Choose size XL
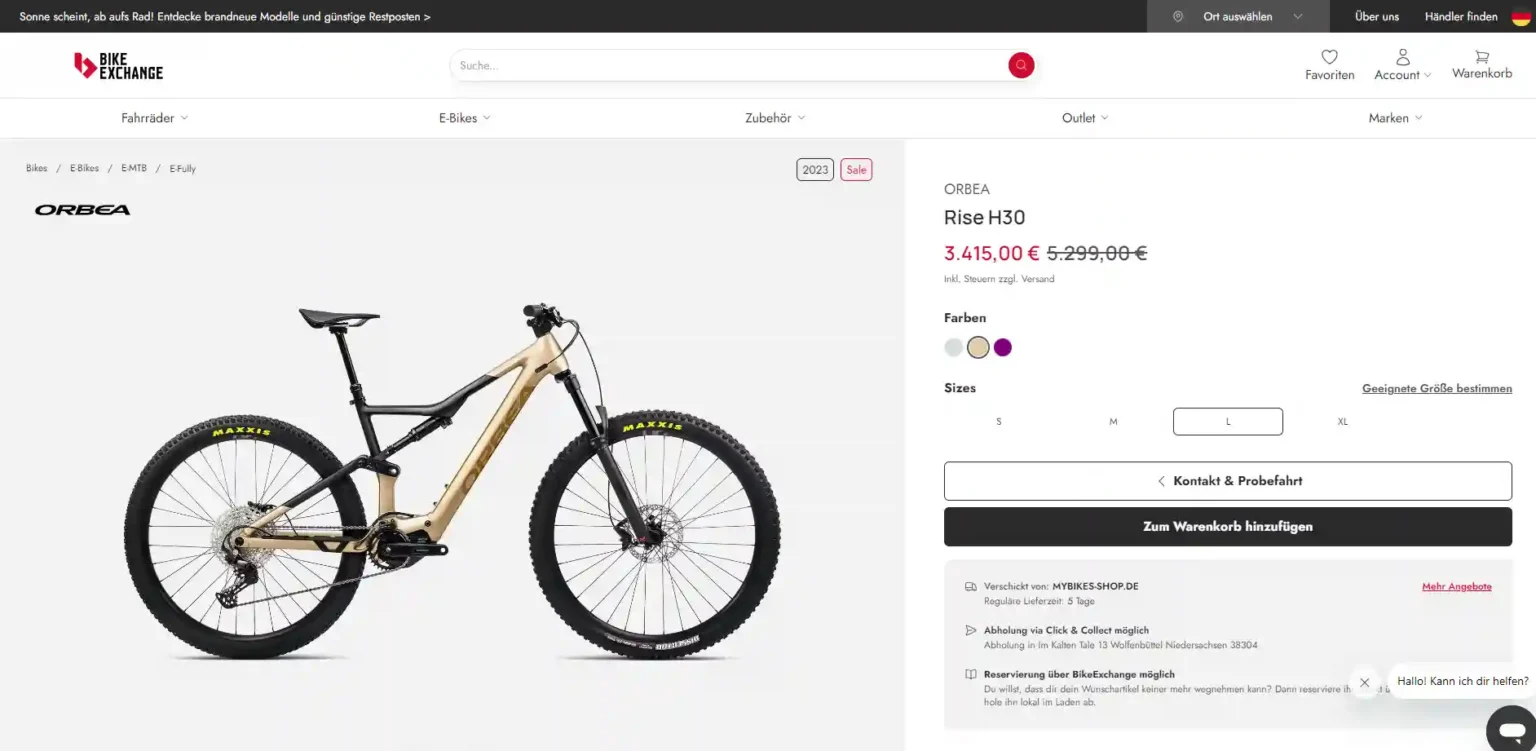The height and width of the screenshot is (751, 1536). 1342,422
